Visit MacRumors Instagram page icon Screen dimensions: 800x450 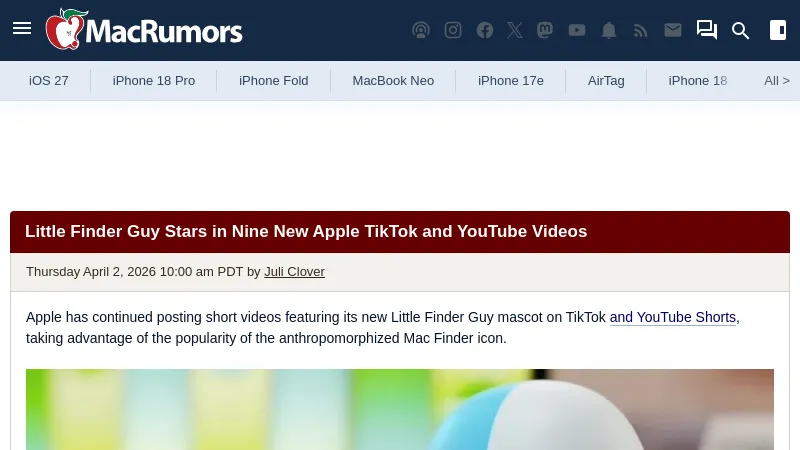453,30
